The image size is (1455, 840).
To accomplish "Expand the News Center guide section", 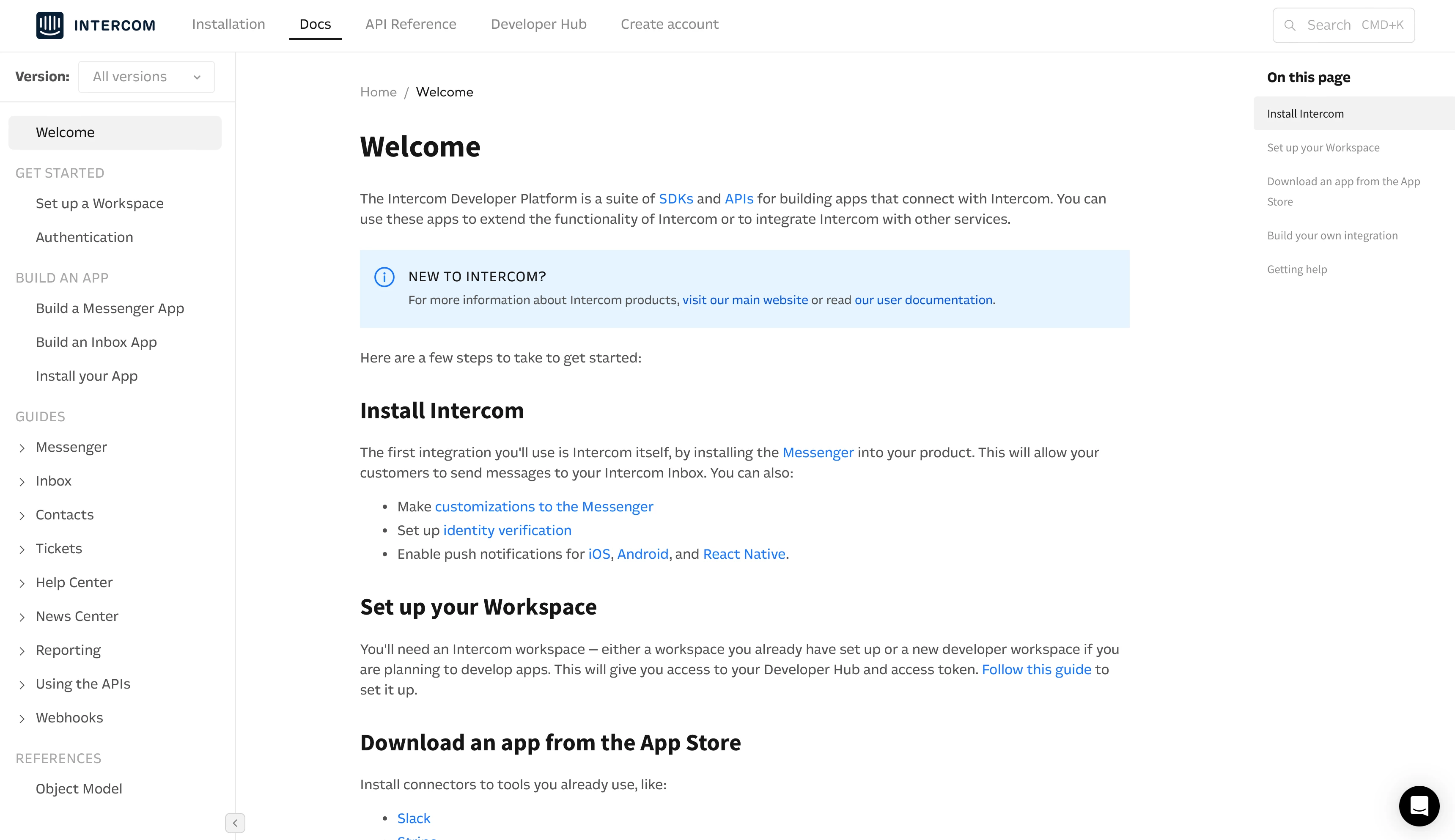I will tap(22, 617).
